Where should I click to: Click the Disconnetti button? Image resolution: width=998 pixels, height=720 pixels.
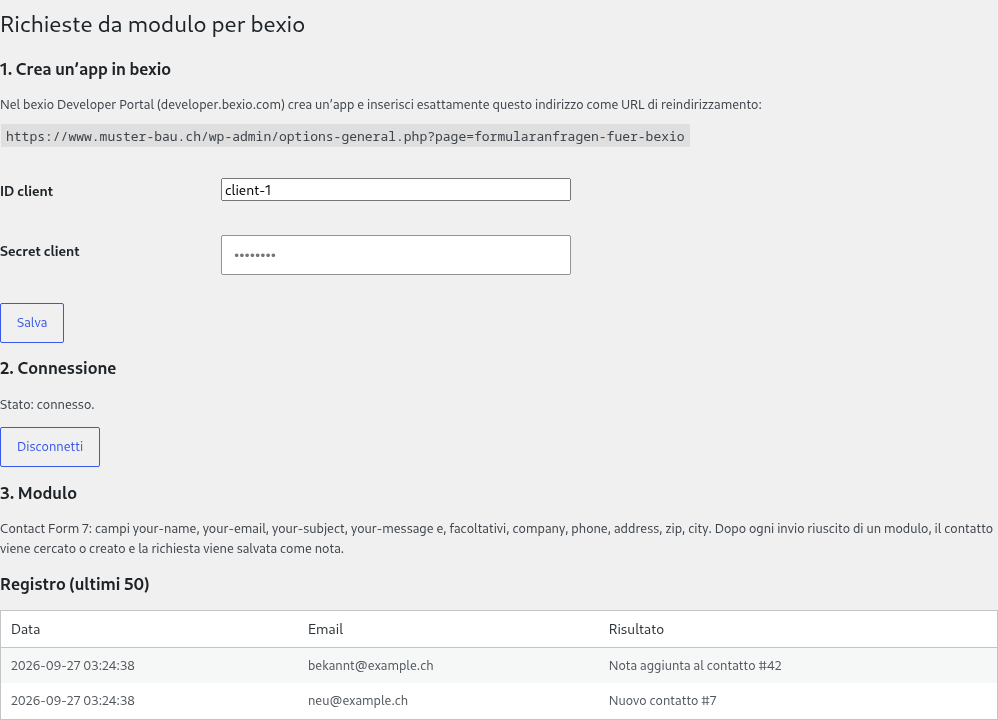click(x=50, y=447)
